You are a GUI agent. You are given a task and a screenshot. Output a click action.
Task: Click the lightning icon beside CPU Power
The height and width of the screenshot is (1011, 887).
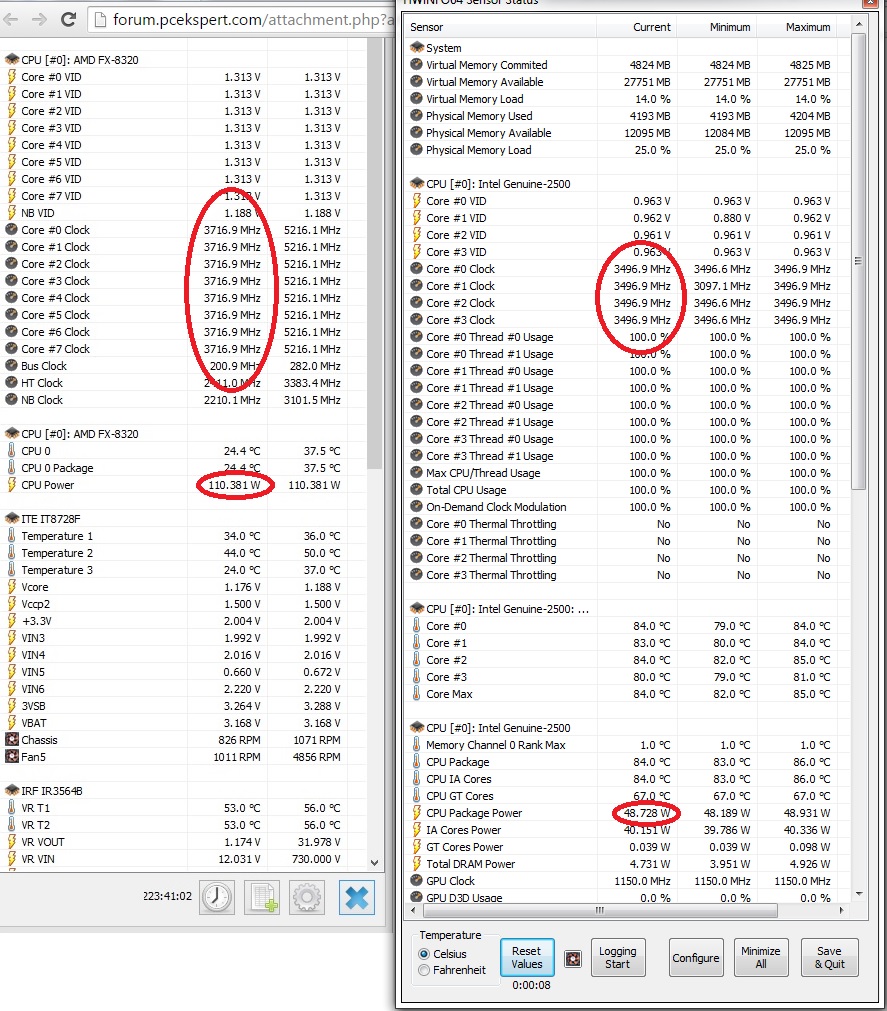click(x=12, y=485)
